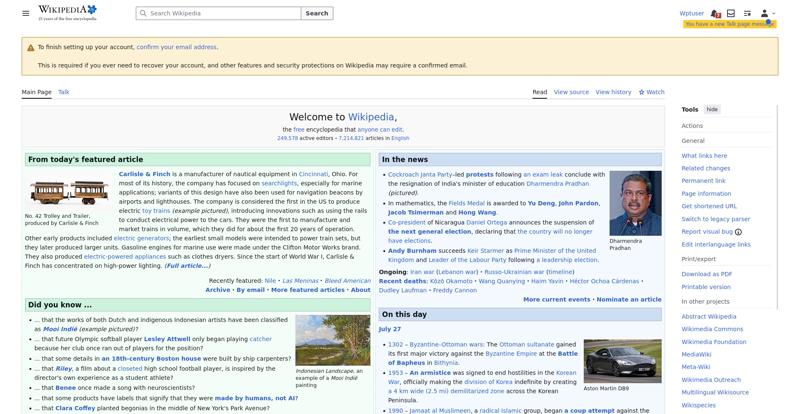The width and height of the screenshot is (800, 414).
Task: Open the View source tab
Action: tap(571, 92)
